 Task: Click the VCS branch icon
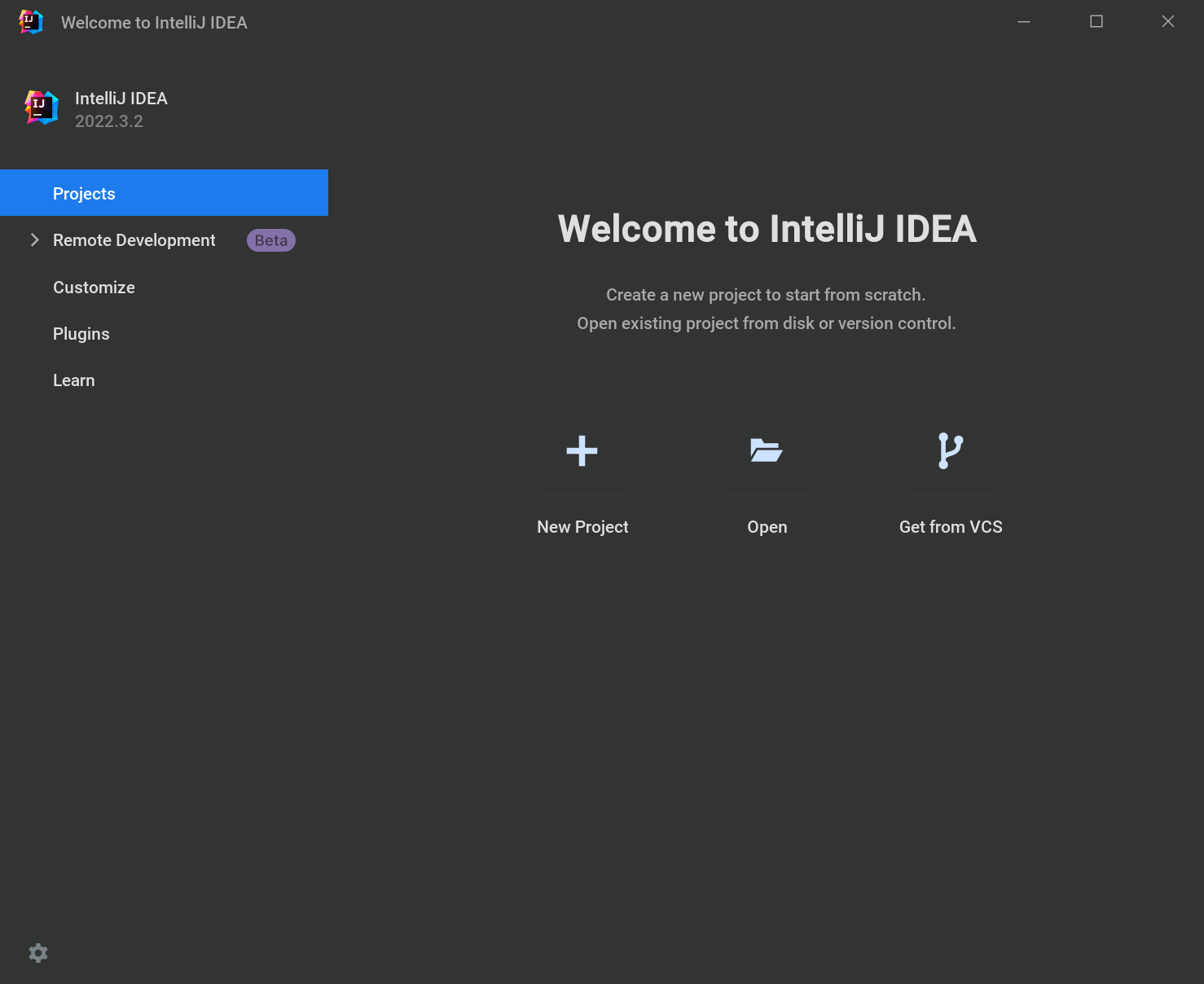[x=950, y=450]
